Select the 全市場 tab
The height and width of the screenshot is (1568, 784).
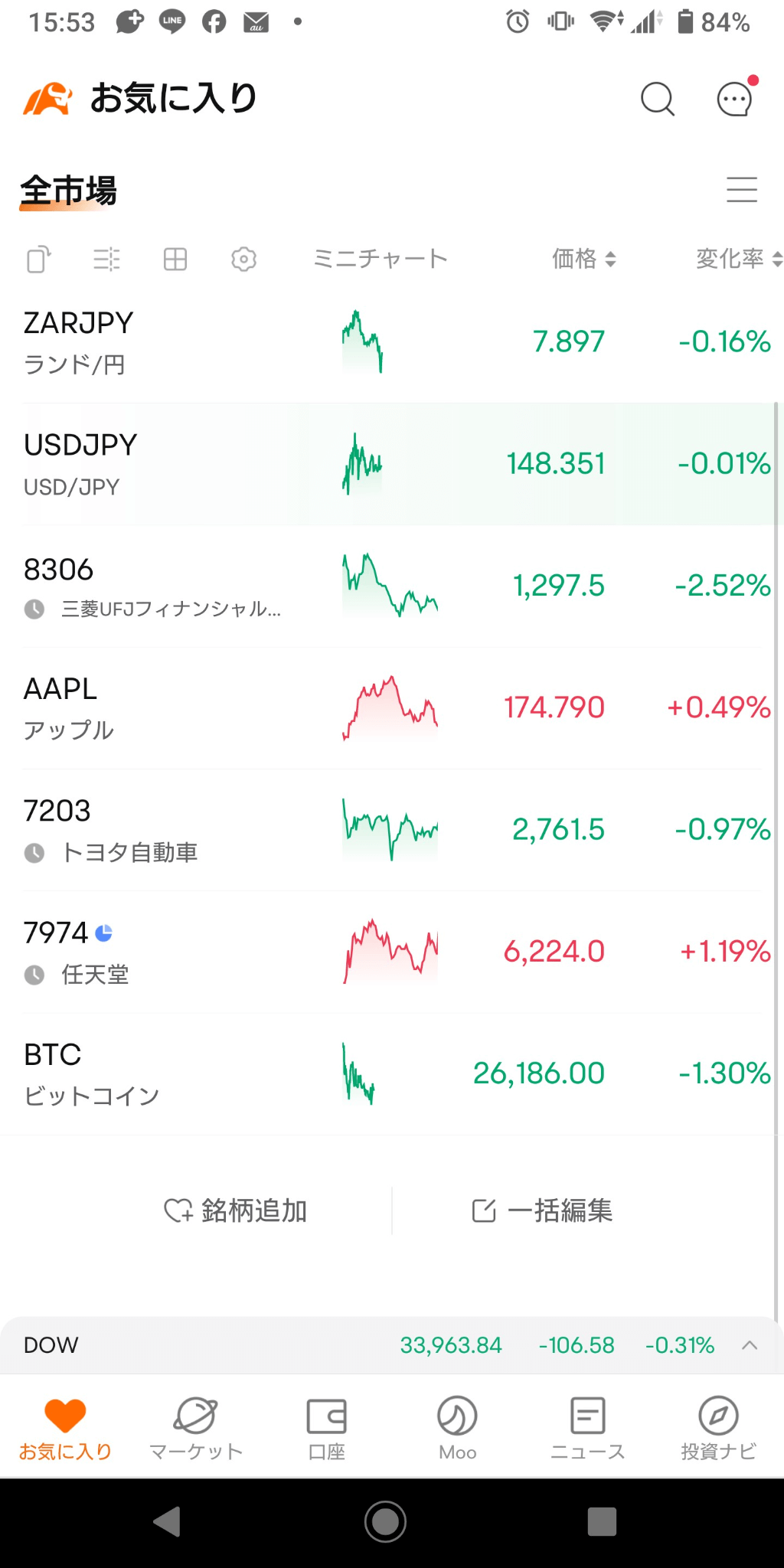tap(69, 191)
